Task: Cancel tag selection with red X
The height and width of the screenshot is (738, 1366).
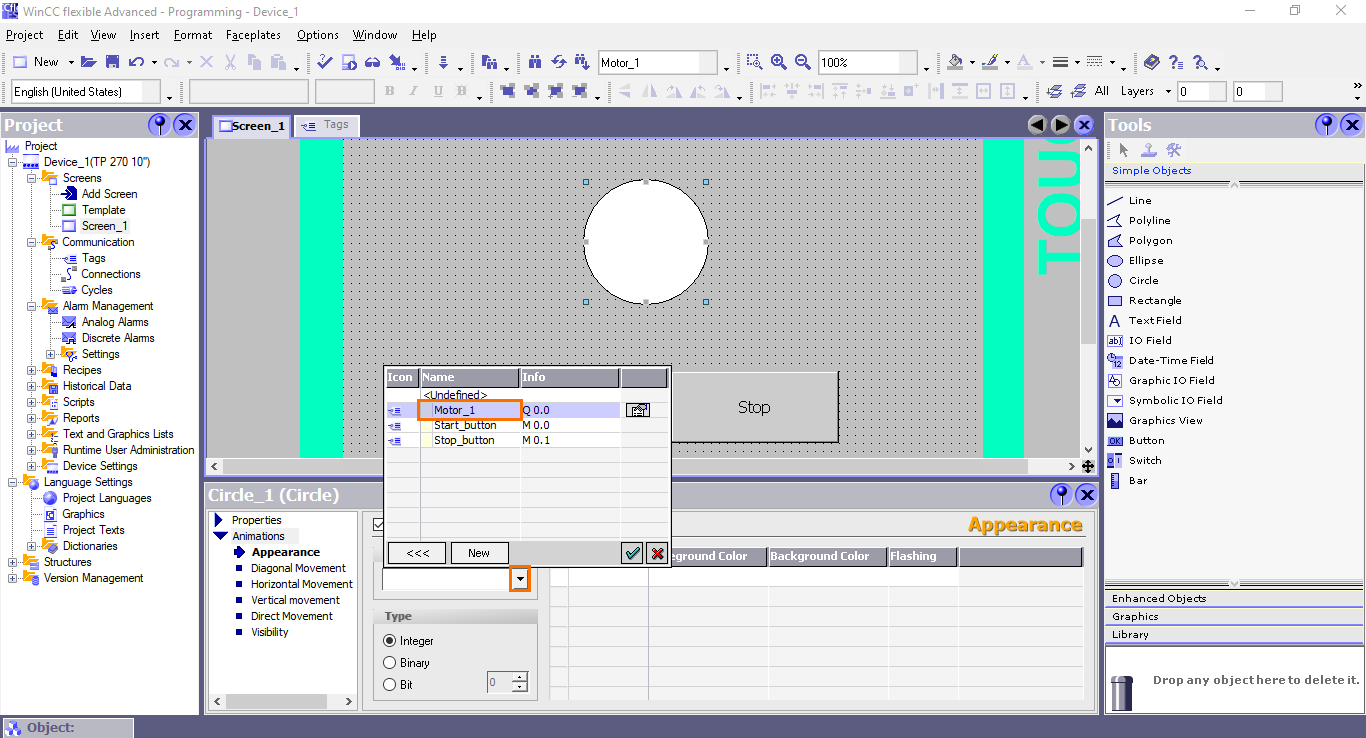Action: [657, 553]
